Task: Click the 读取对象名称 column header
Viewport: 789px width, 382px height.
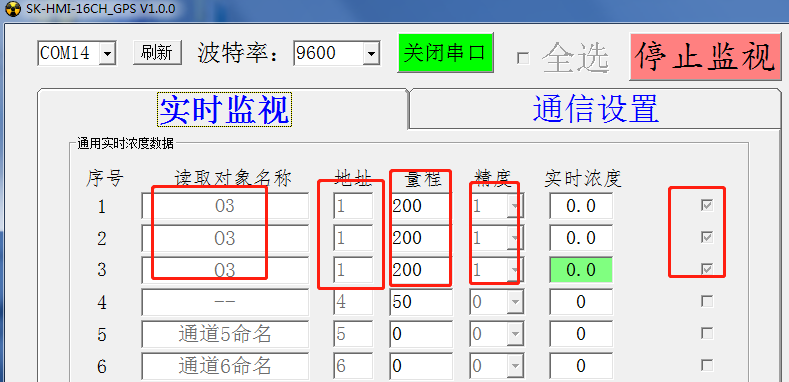Action: [x=233, y=178]
